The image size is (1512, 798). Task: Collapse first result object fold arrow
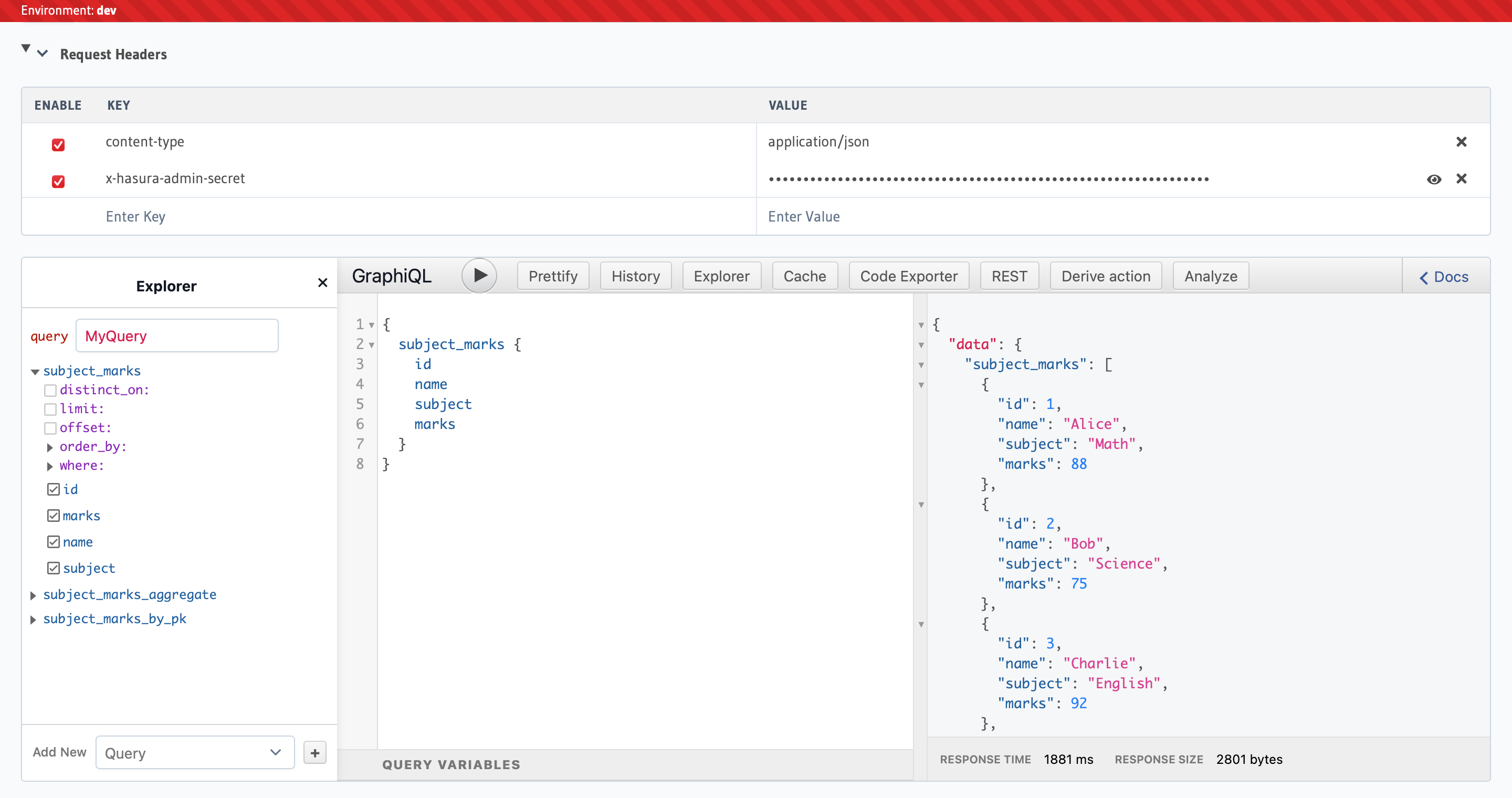point(921,385)
